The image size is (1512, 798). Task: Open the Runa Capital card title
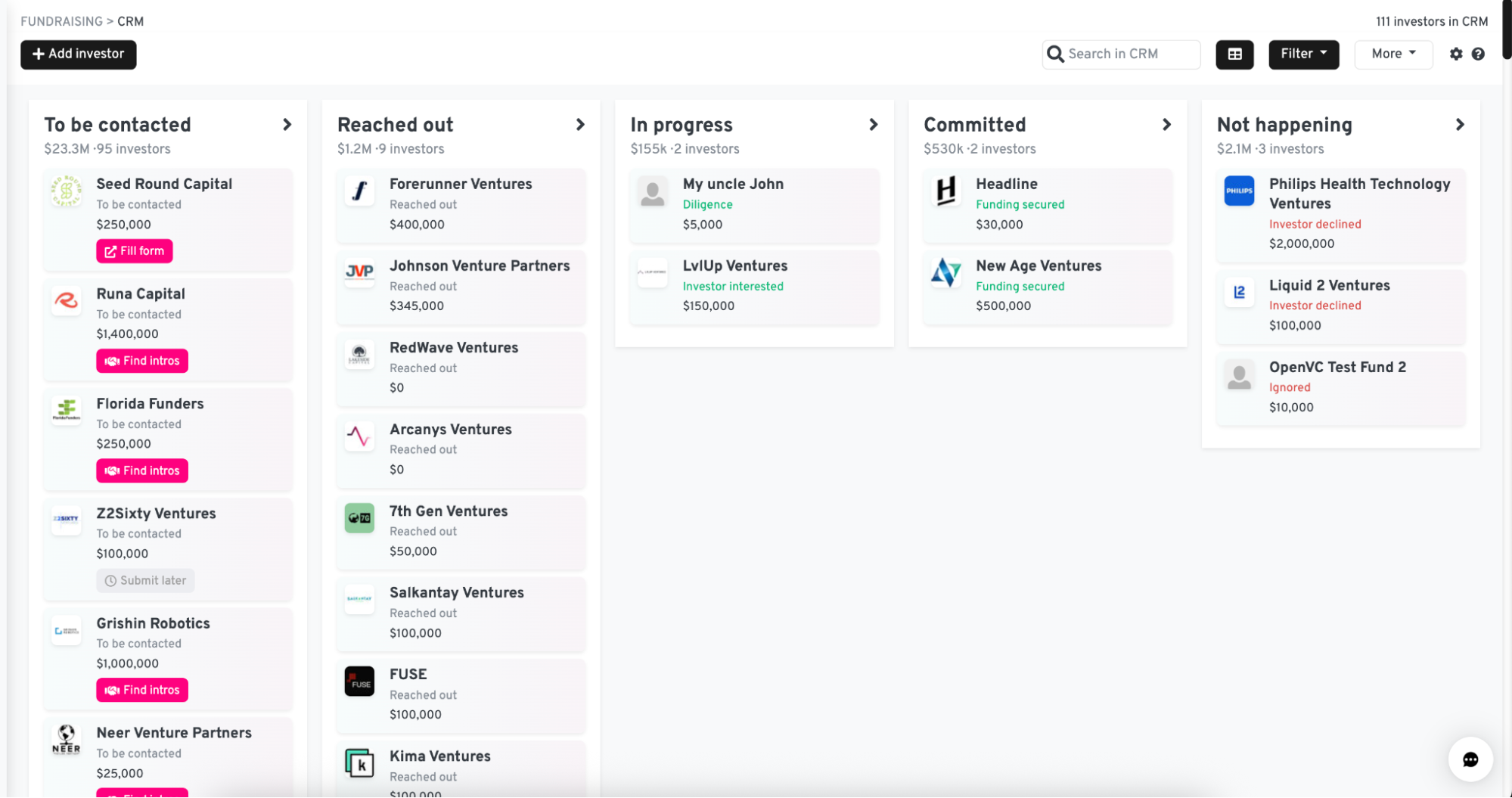click(x=141, y=293)
